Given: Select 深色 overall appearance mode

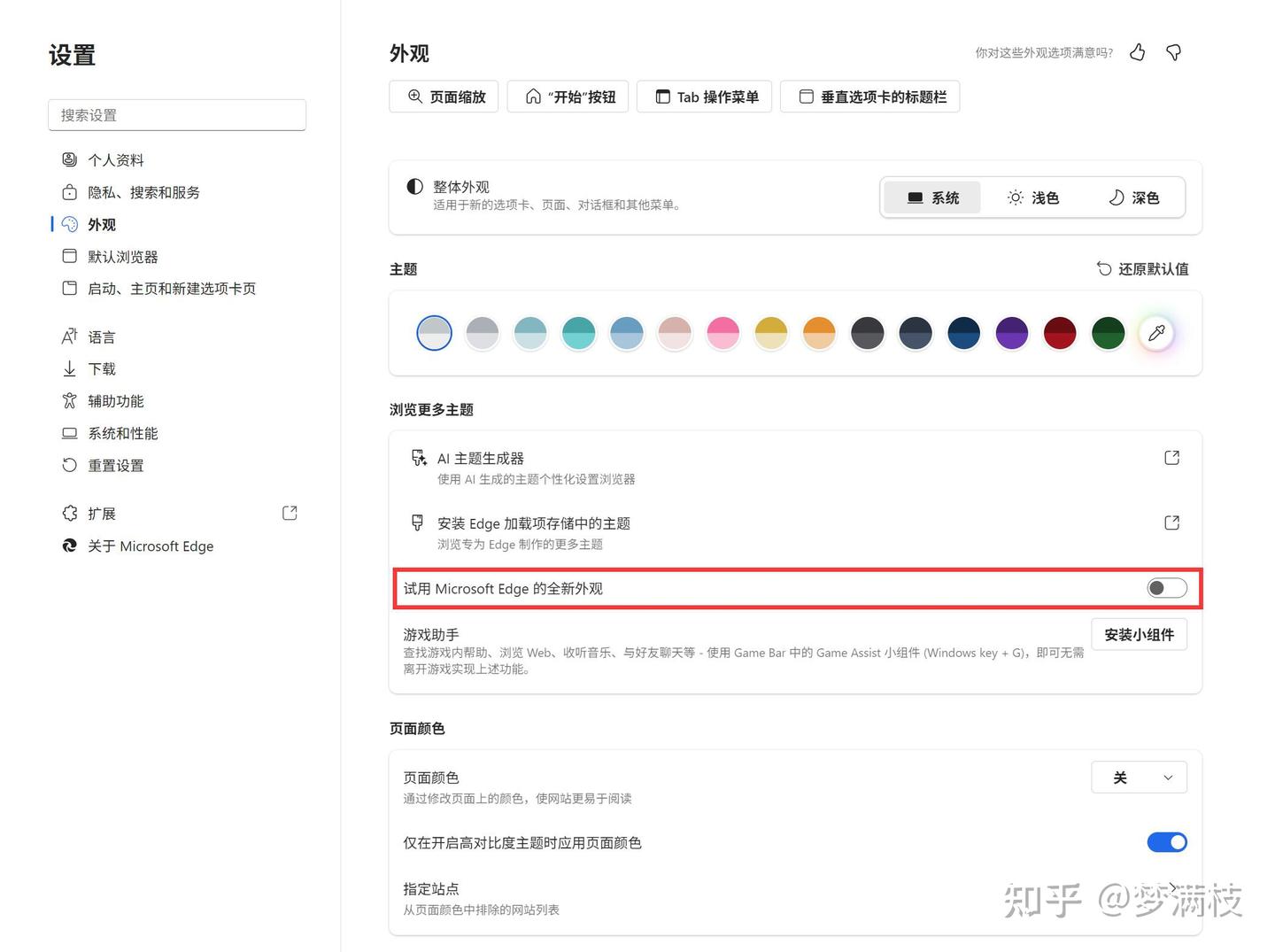Looking at the screenshot, I should coord(1134,197).
